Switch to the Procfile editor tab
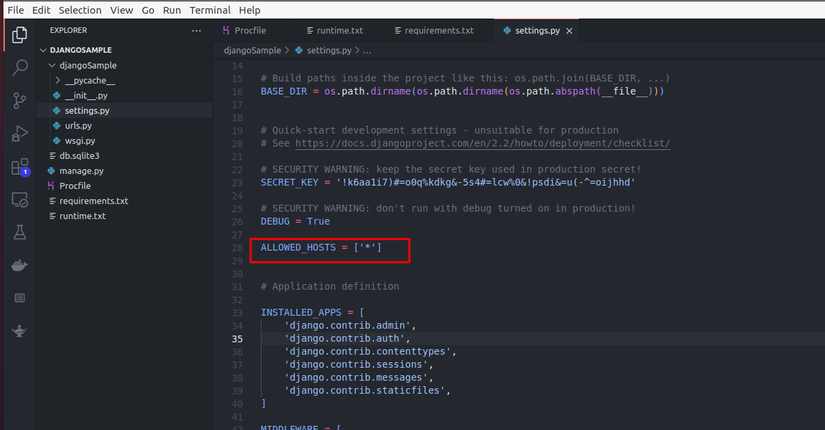The height and width of the screenshot is (430, 825). click(x=254, y=31)
